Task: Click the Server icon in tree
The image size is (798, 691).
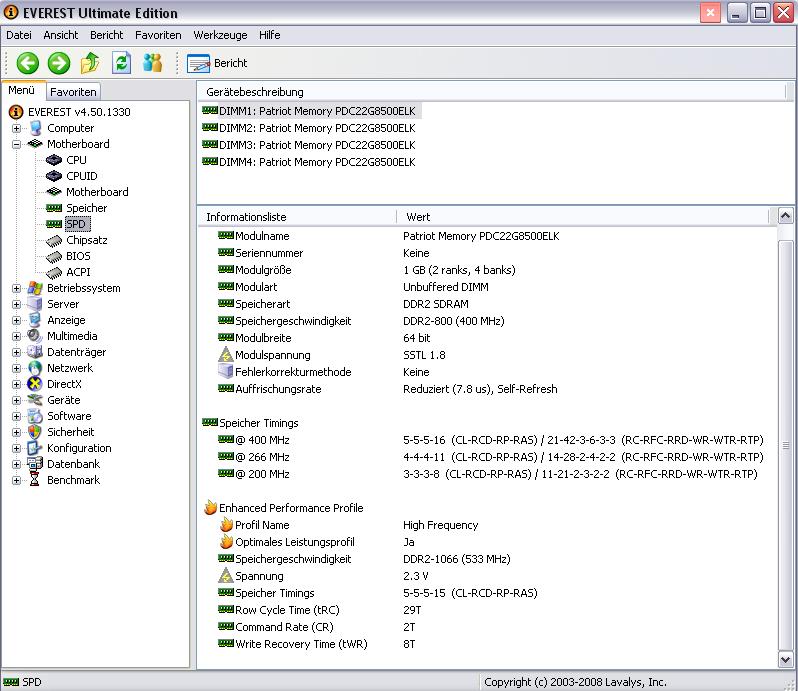Action: tap(35, 304)
